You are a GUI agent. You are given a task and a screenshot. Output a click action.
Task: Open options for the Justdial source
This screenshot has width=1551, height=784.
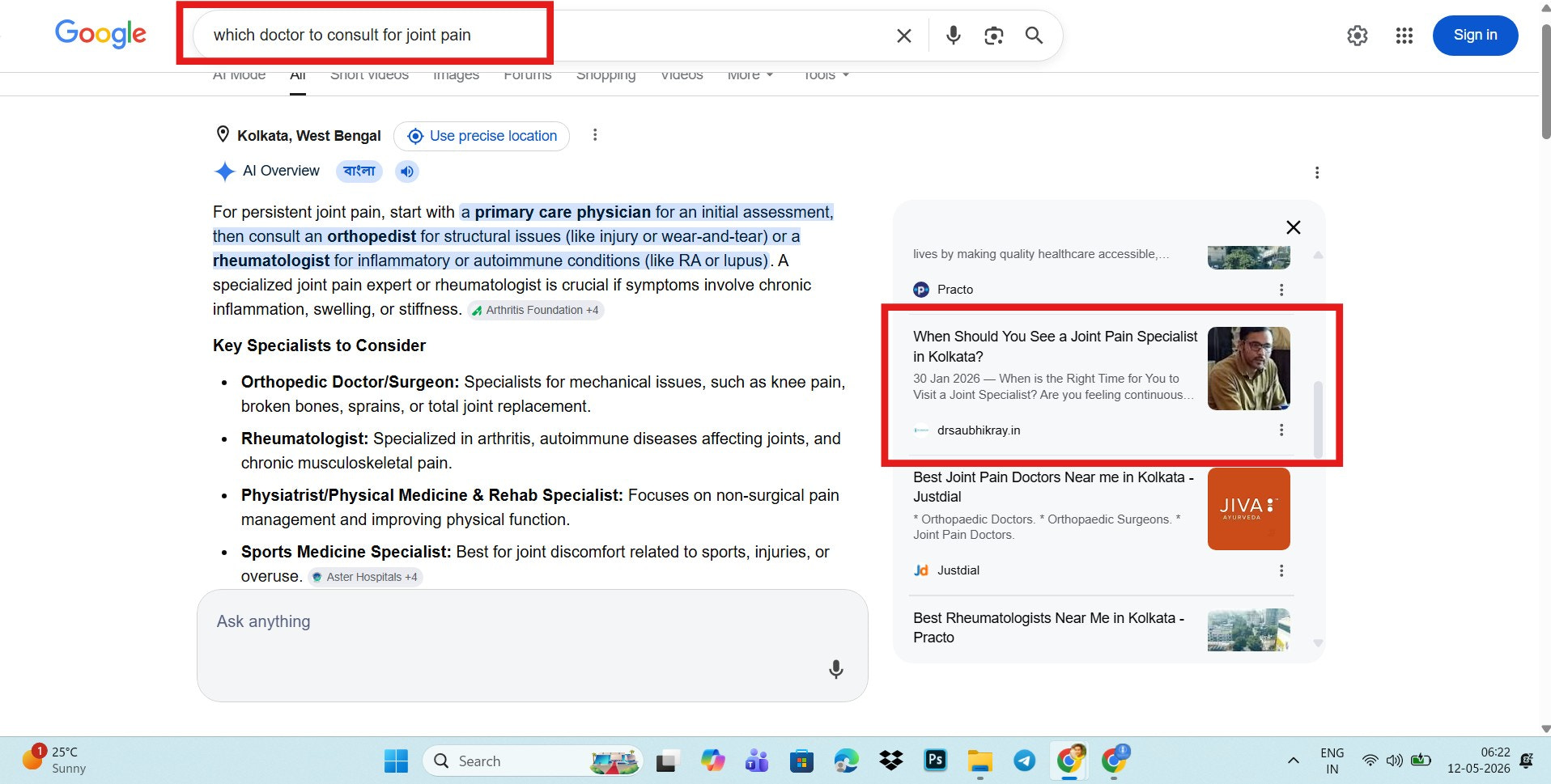[1281, 570]
